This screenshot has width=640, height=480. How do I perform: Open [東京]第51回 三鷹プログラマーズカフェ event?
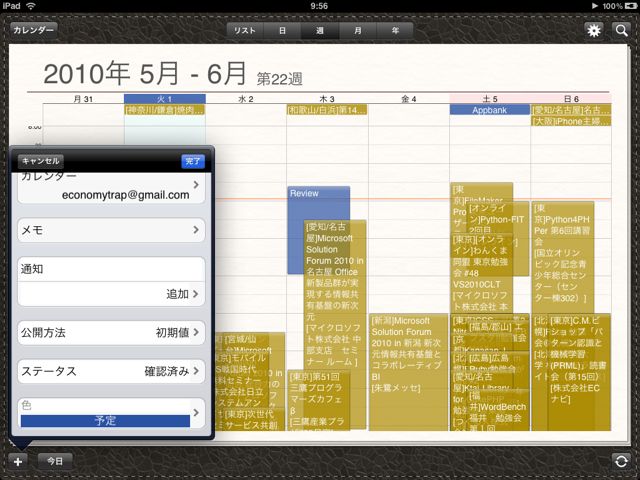[x=319, y=400]
